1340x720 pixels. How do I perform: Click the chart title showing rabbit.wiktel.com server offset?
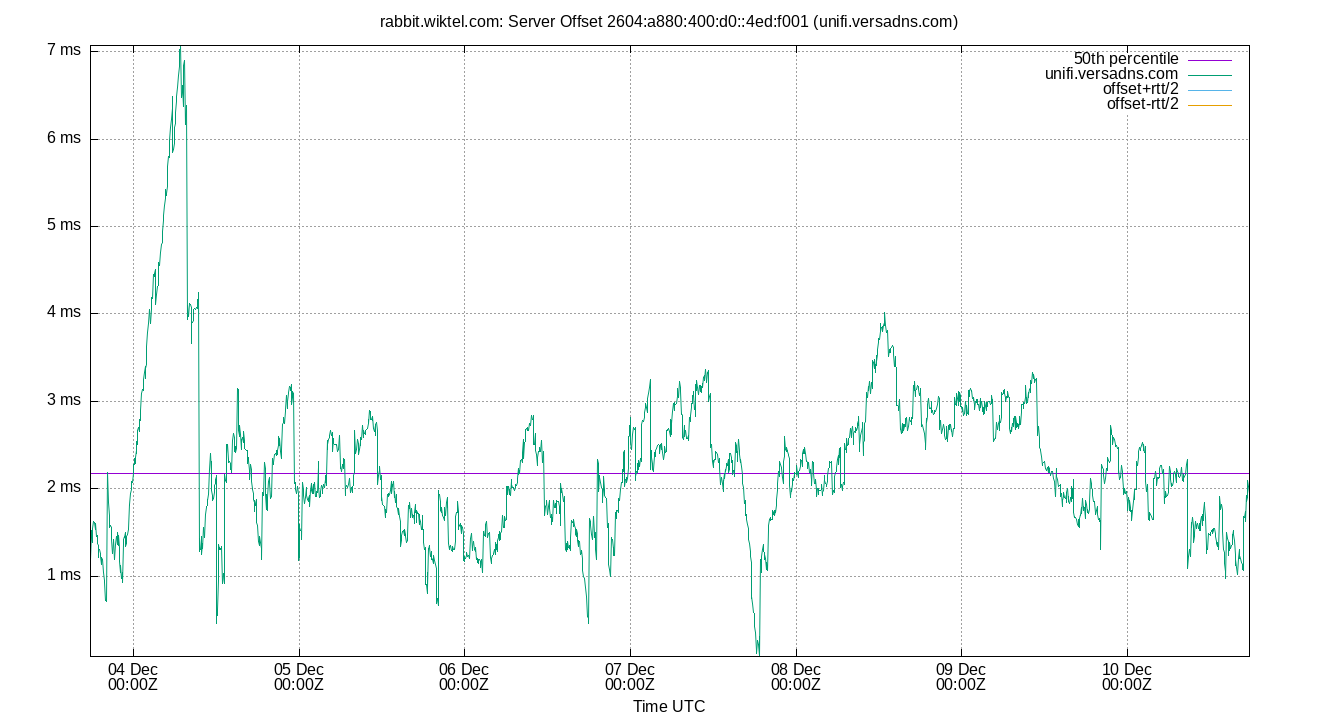pos(670,19)
